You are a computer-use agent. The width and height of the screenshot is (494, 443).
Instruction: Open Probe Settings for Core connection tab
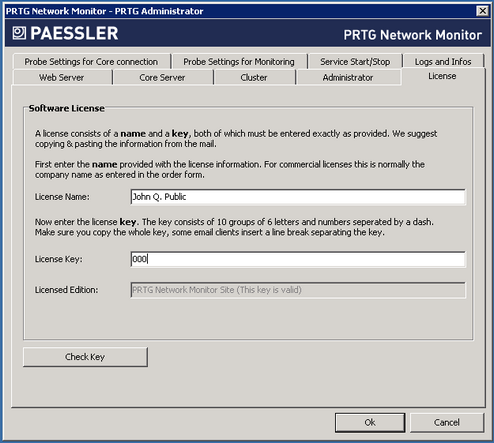pyautogui.click(x=91, y=62)
